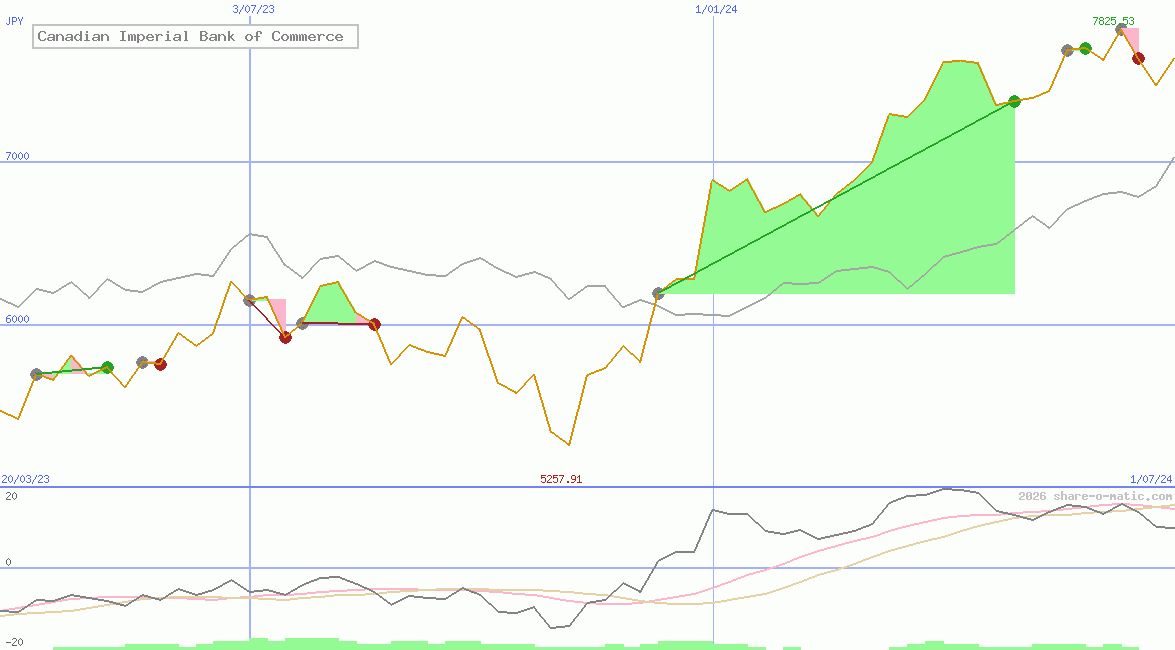Click the first gray marker at the chart's left
1175x650 pixels.
tap(37, 374)
